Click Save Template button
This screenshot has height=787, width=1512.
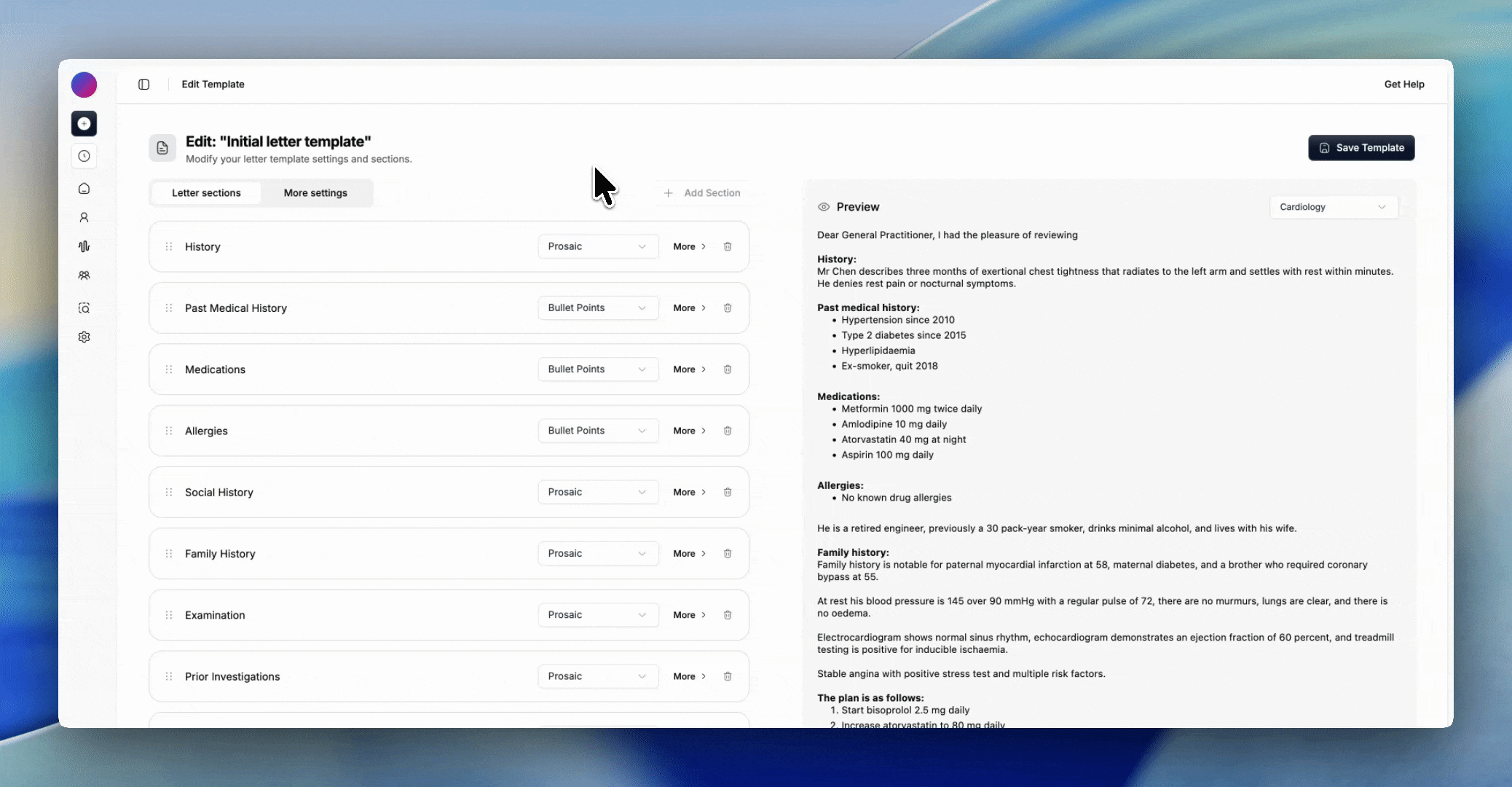1361,148
